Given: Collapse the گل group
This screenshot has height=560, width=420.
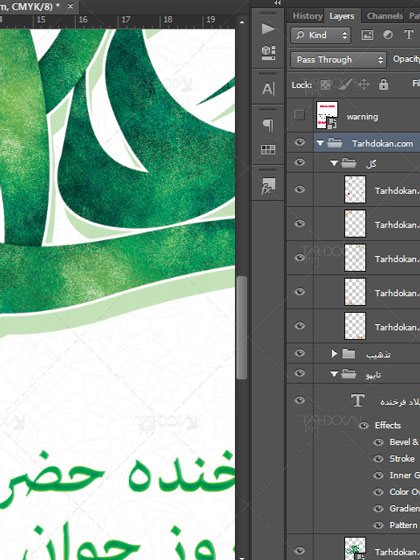Looking at the screenshot, I should 334,163.
